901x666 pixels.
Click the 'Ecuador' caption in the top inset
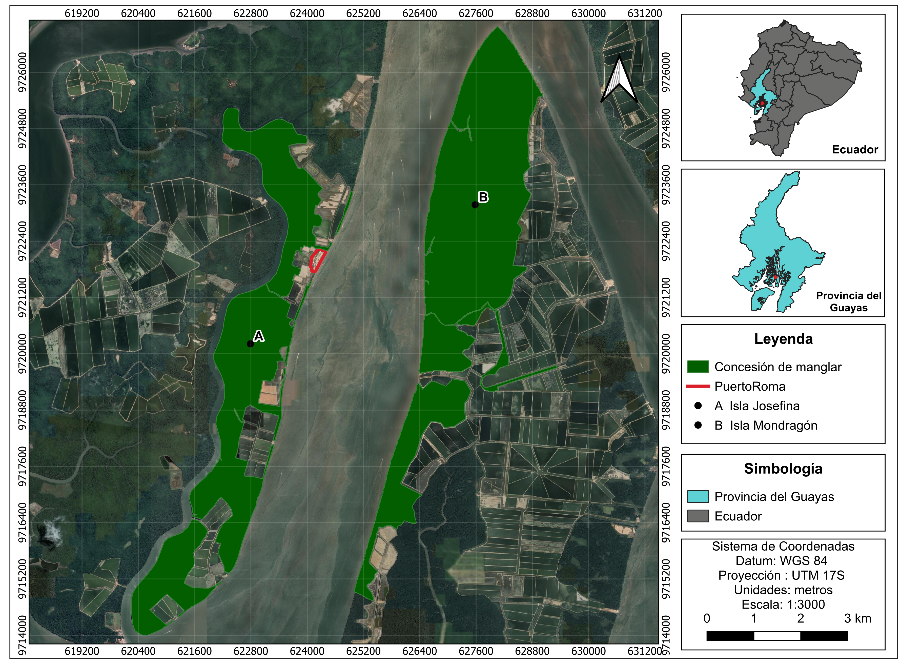[x=855, y=149]
